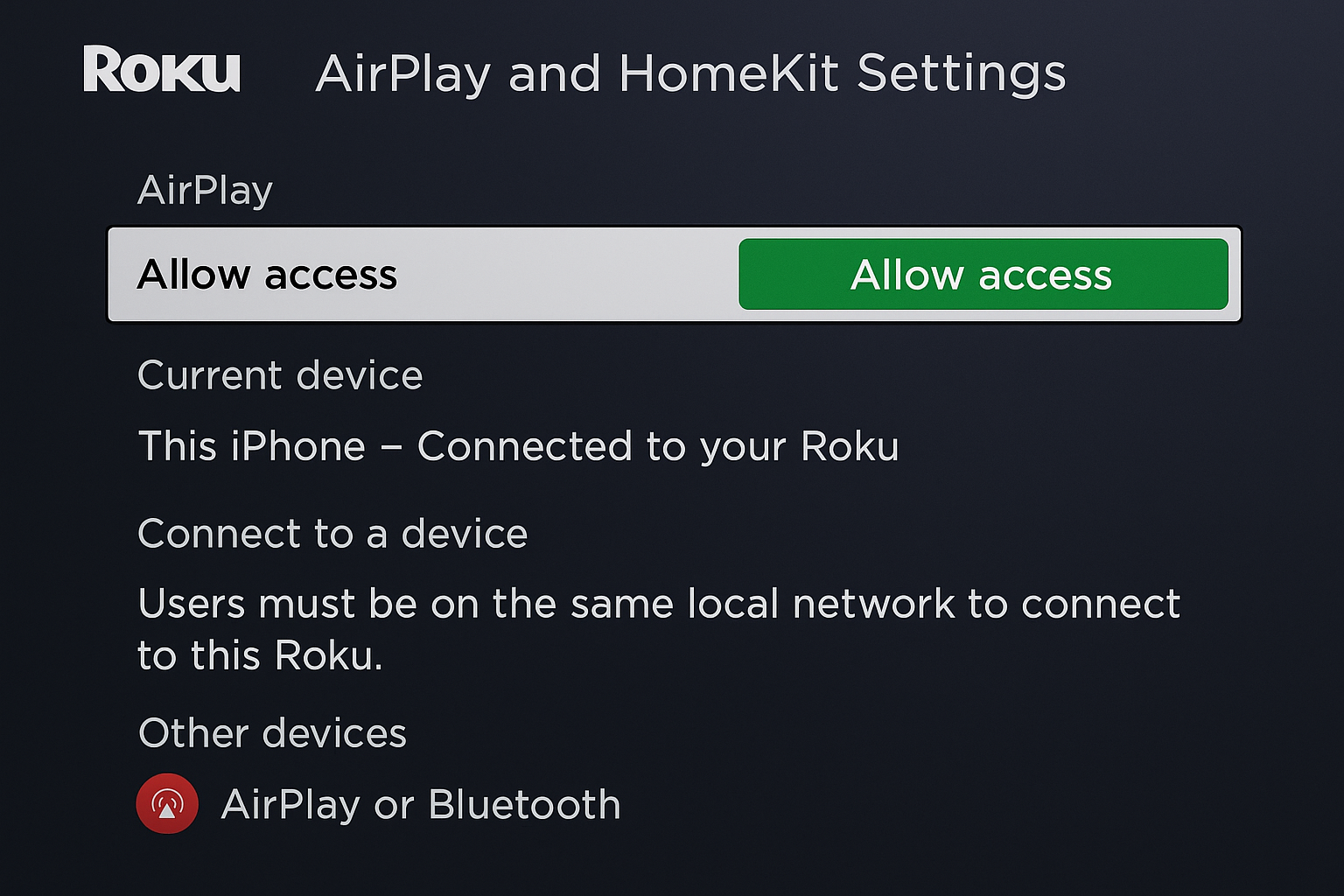1344x896 pixels.
Task: Expand the Other devices section
Action: tap(272, 732)
